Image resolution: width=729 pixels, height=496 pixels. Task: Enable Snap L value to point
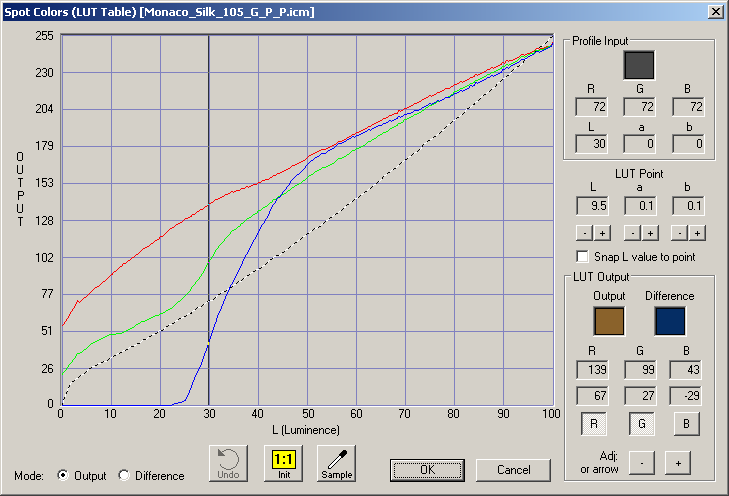[582, 257]
